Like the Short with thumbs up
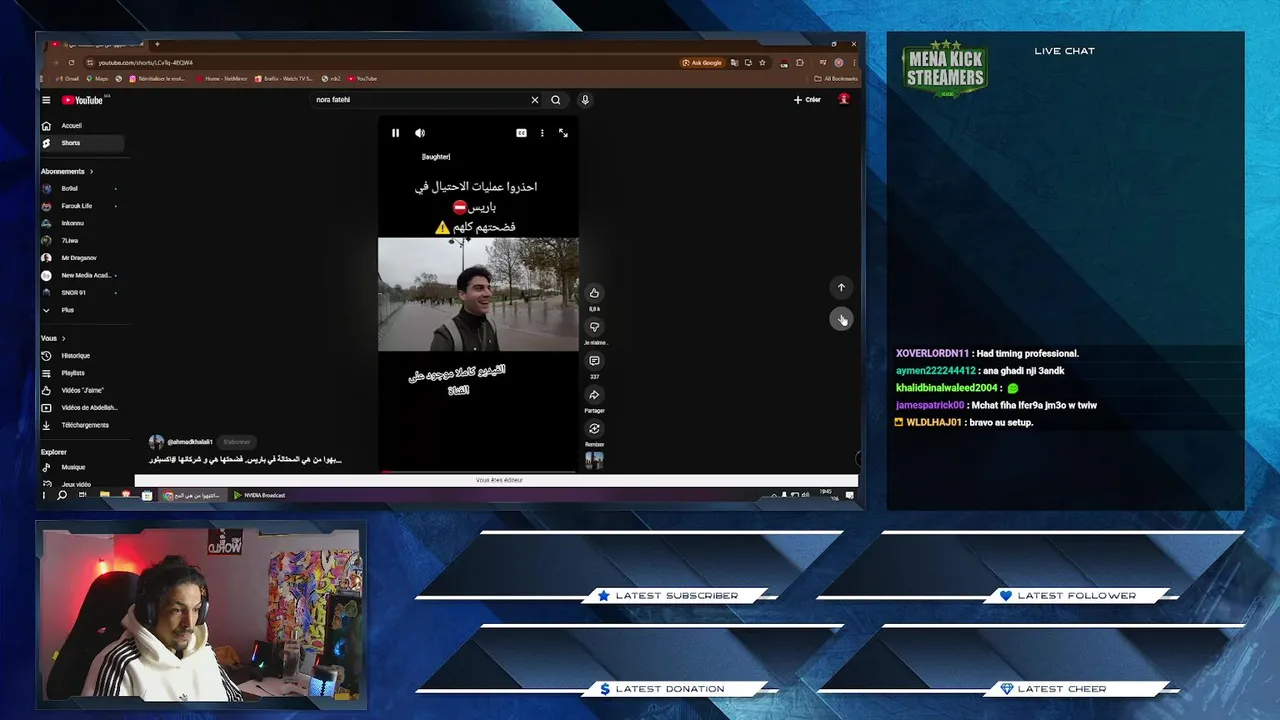The width and height of the screenshot is (1280, 720). [594, 293]
